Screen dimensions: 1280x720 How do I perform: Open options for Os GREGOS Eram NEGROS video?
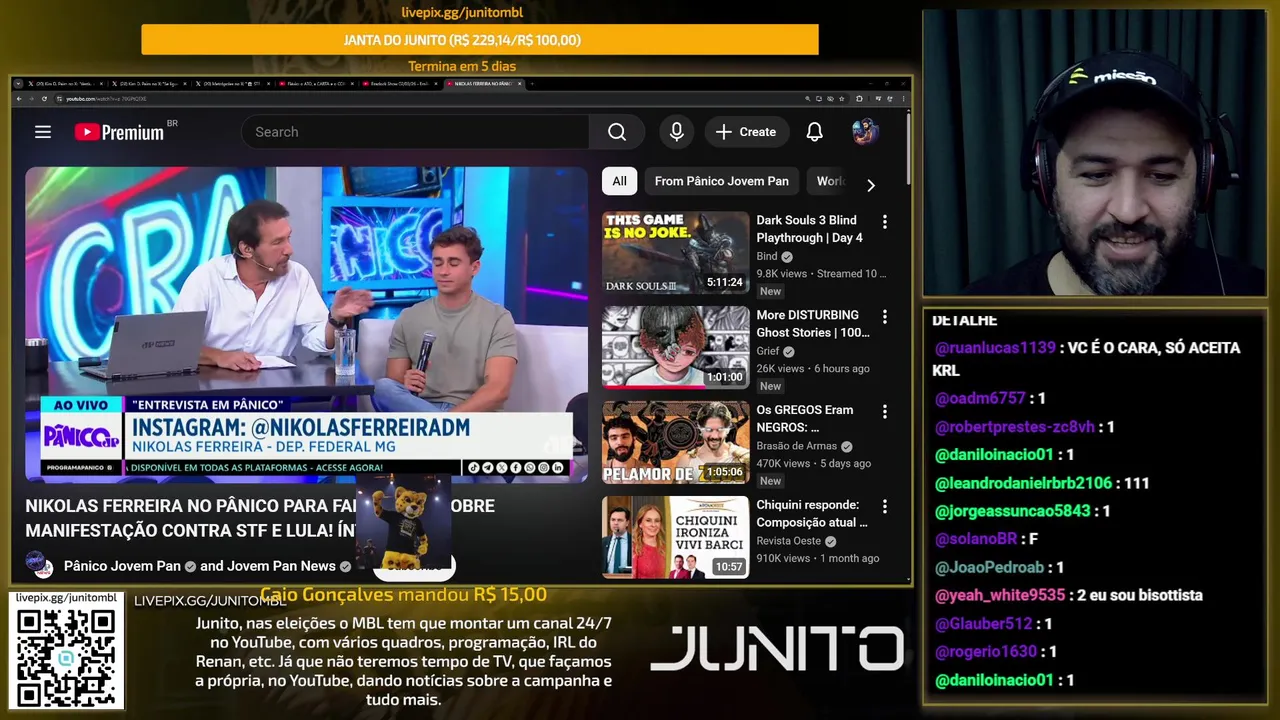[884, 411]
